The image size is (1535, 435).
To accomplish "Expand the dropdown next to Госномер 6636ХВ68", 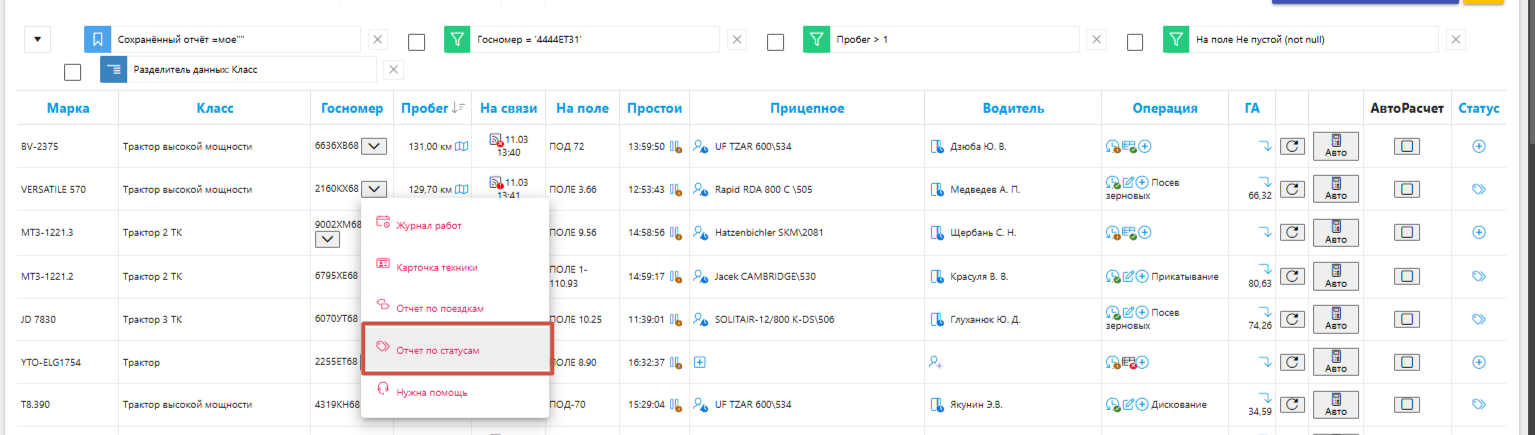I will tap(373, 147).
